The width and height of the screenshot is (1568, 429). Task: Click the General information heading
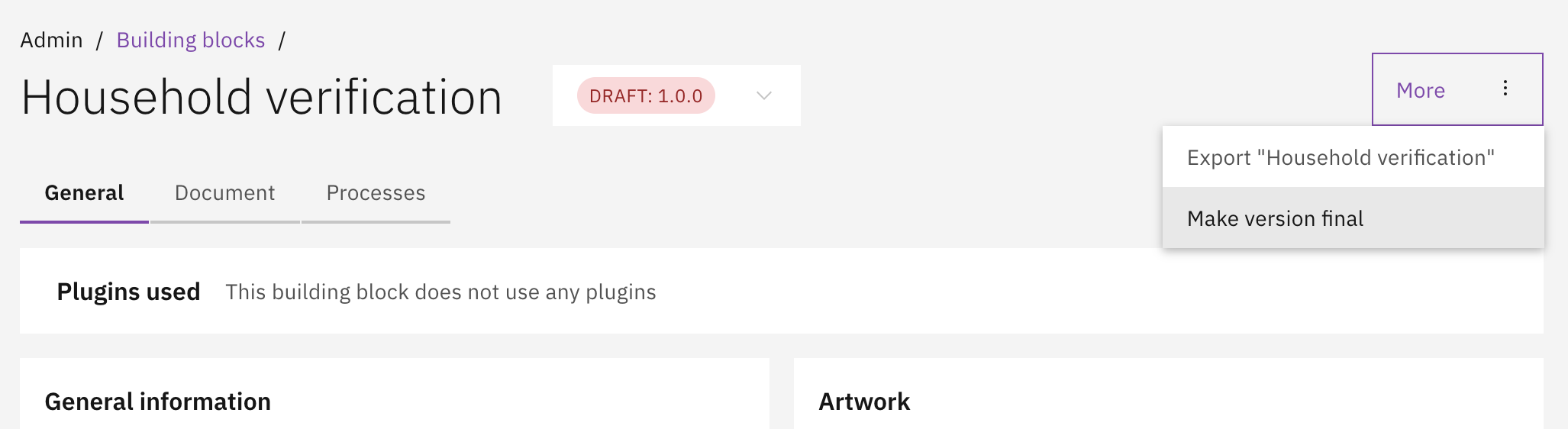point(158,402)
